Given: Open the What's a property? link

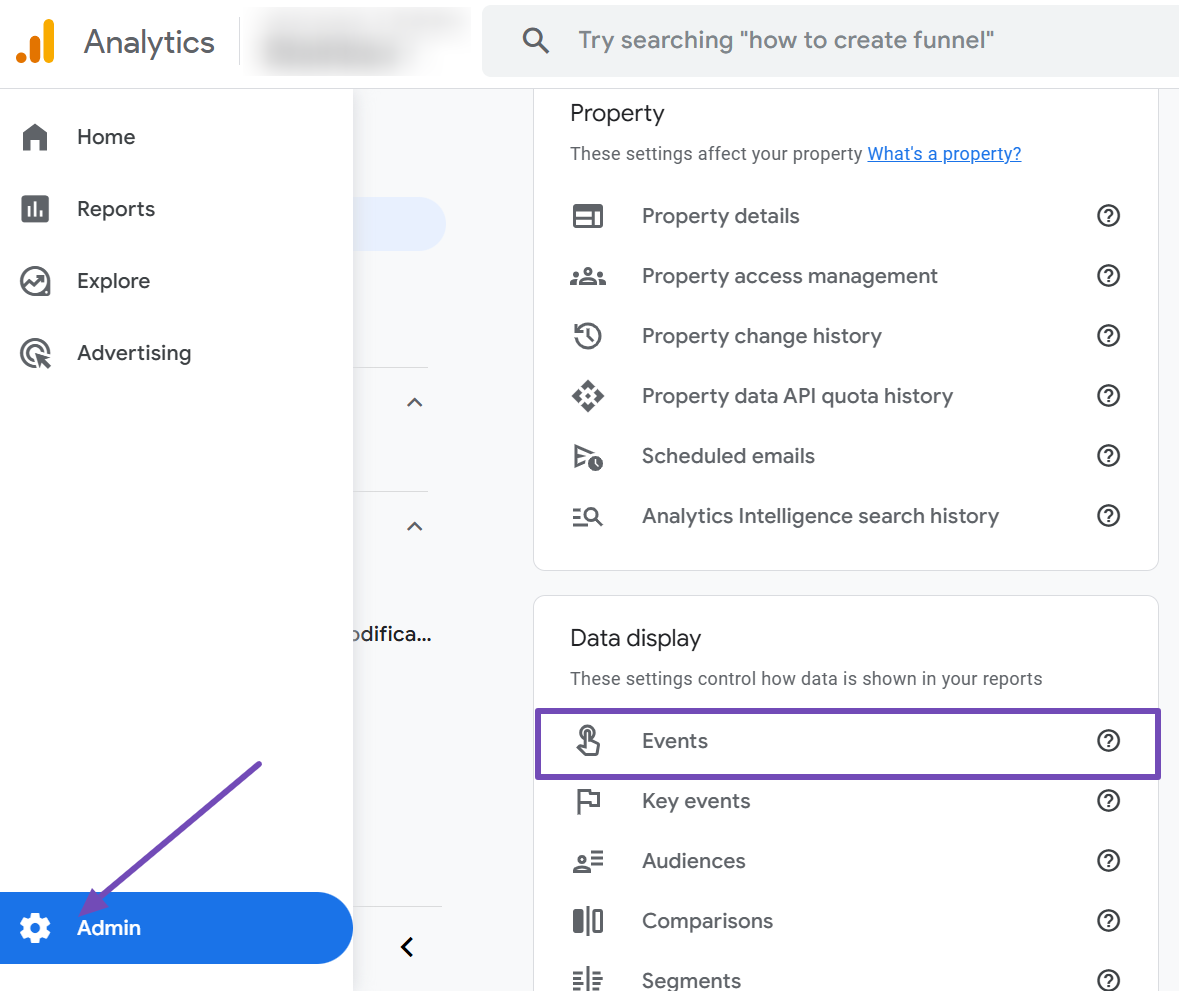Looking at the screenshot, I should pos(943,153).
